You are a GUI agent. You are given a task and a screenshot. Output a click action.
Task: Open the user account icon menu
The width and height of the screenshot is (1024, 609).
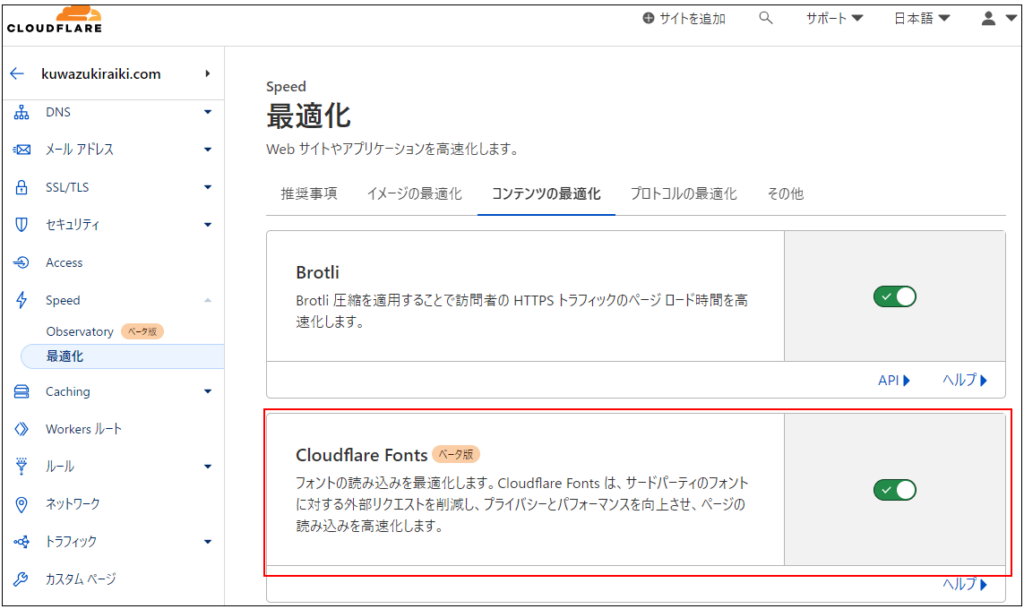[997, 18]
